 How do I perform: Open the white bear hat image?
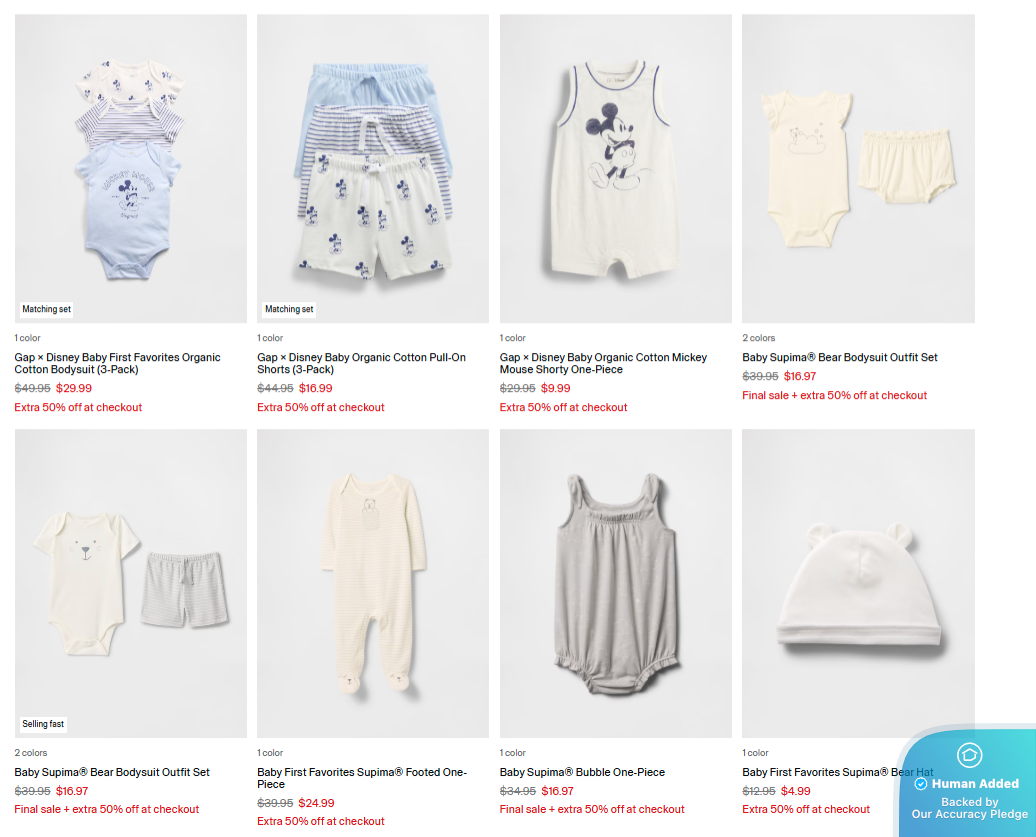(x=858, y=583)
